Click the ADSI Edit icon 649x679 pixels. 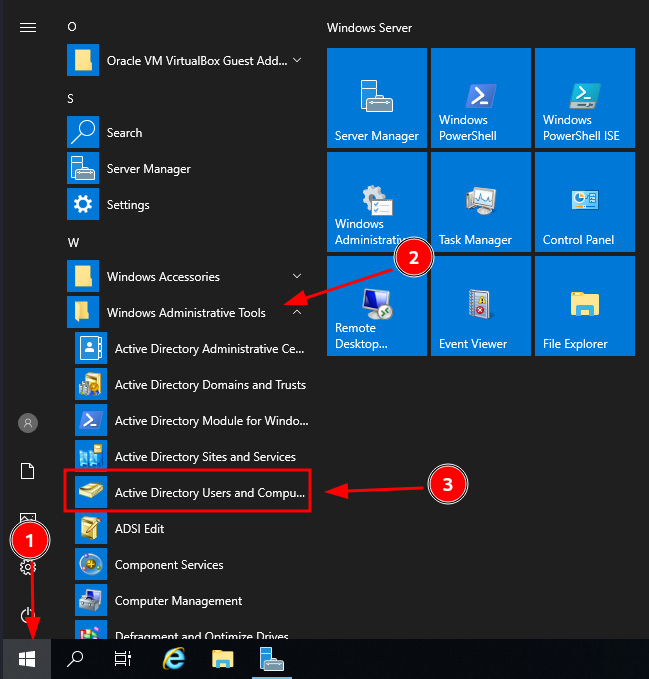(x=91, y=528)
